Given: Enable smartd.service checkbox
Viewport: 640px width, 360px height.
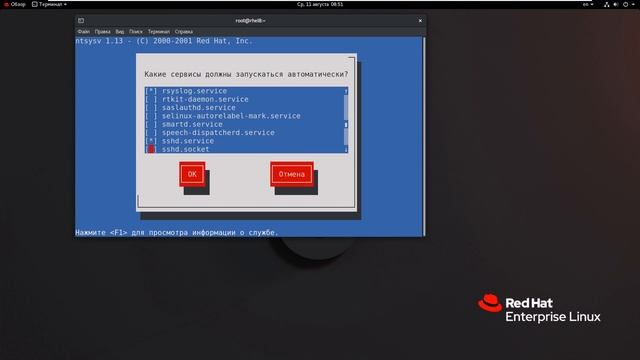Looking at the screenshot, I should pos(151,124).
